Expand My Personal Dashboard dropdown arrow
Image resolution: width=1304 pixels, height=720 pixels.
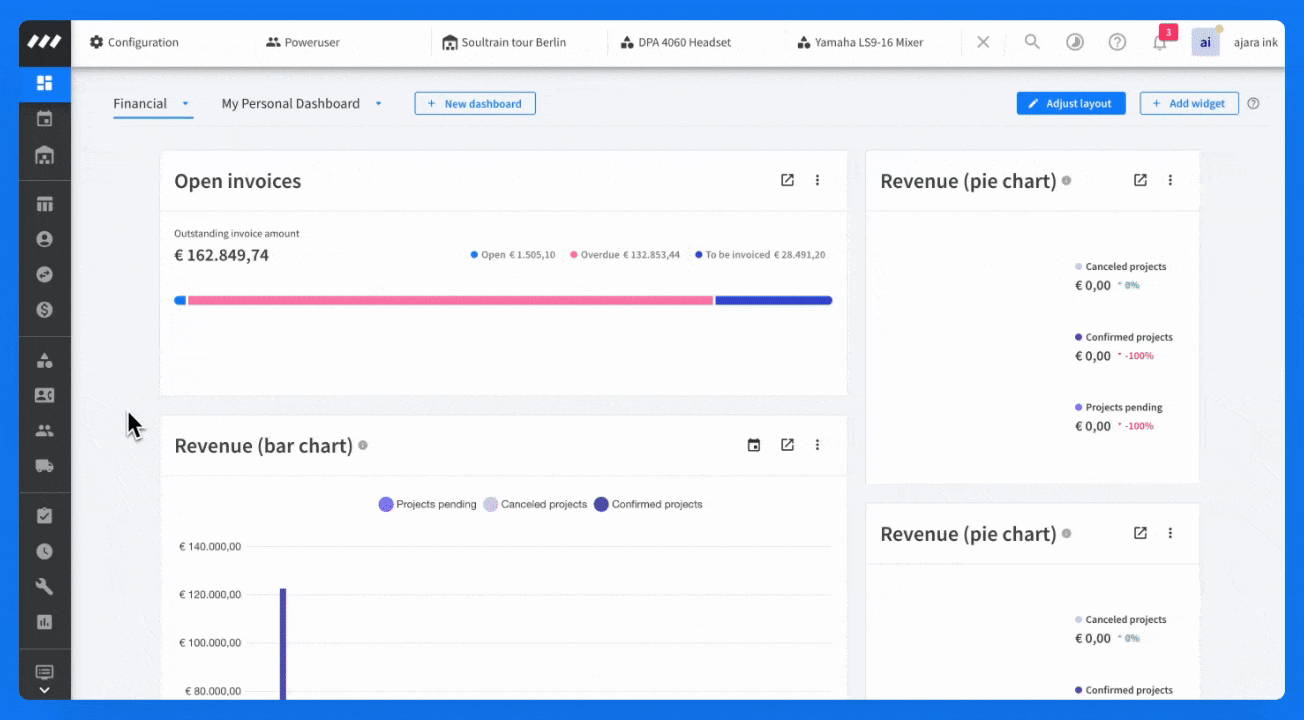(378, 103)
